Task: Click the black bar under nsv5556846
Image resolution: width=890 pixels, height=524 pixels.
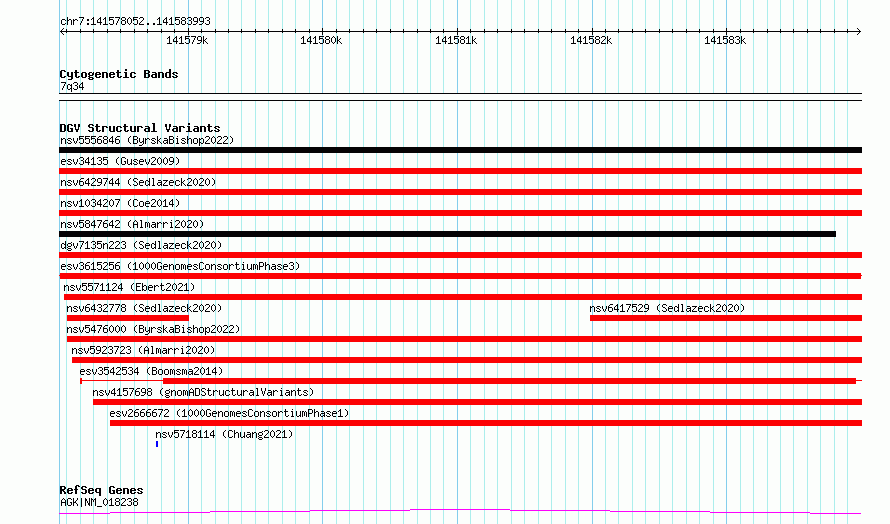Action: pos(460,150)
